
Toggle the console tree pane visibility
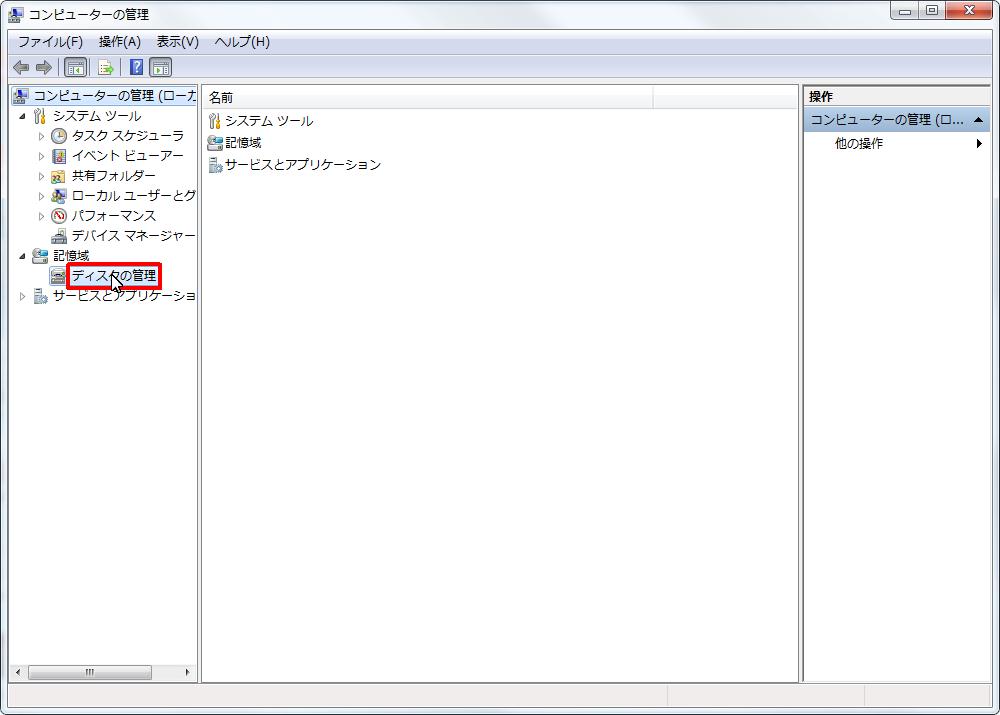[75, 67]
